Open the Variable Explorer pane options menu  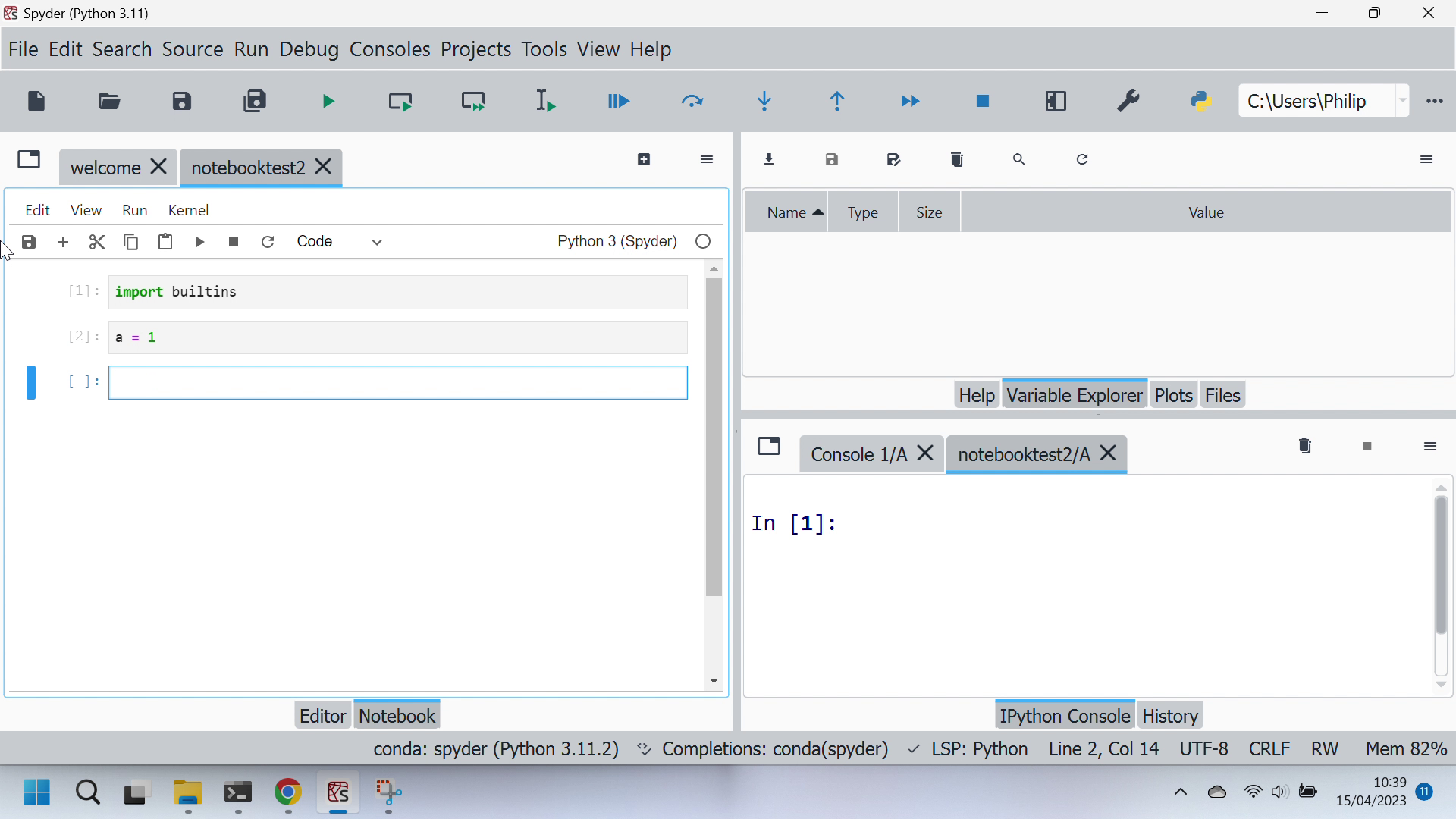coord(1426,159)
